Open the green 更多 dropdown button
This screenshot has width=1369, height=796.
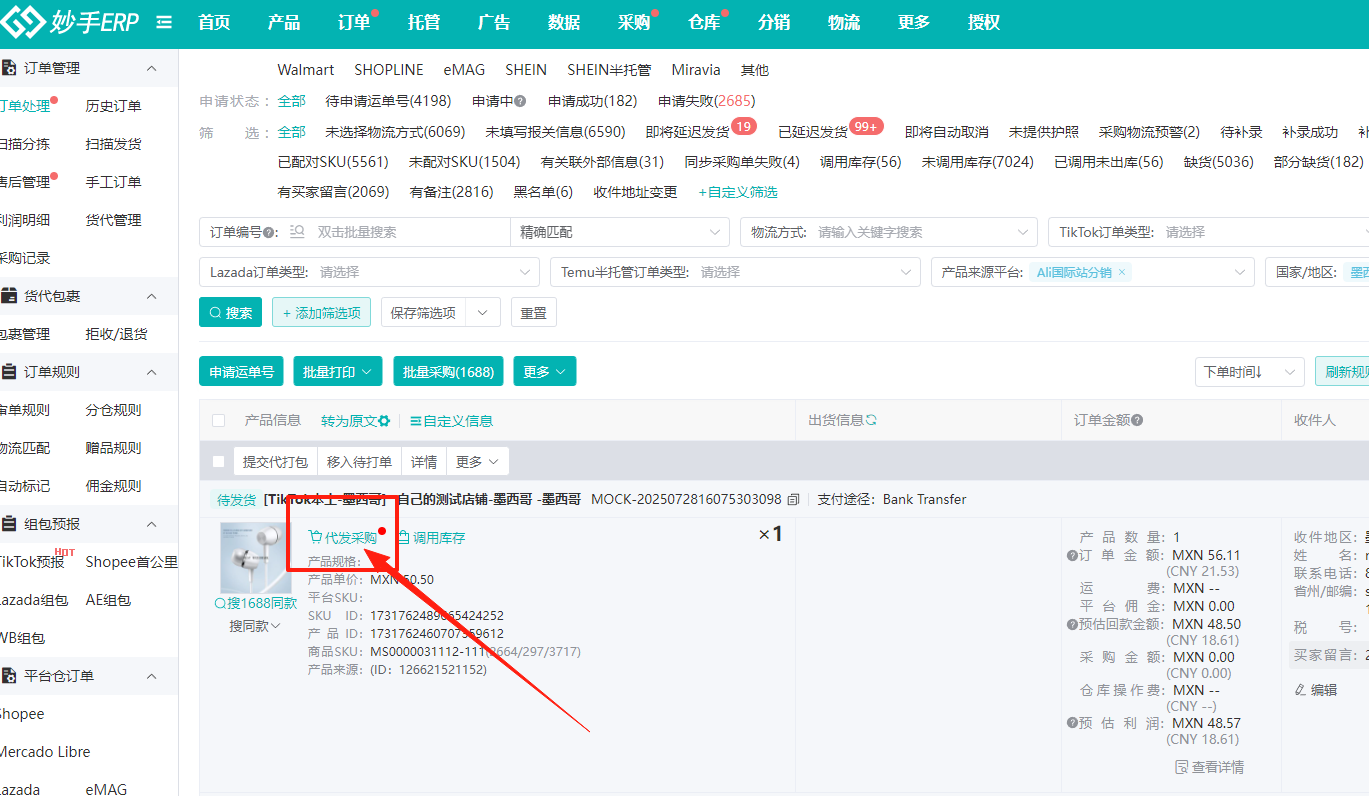pos(545,371)
